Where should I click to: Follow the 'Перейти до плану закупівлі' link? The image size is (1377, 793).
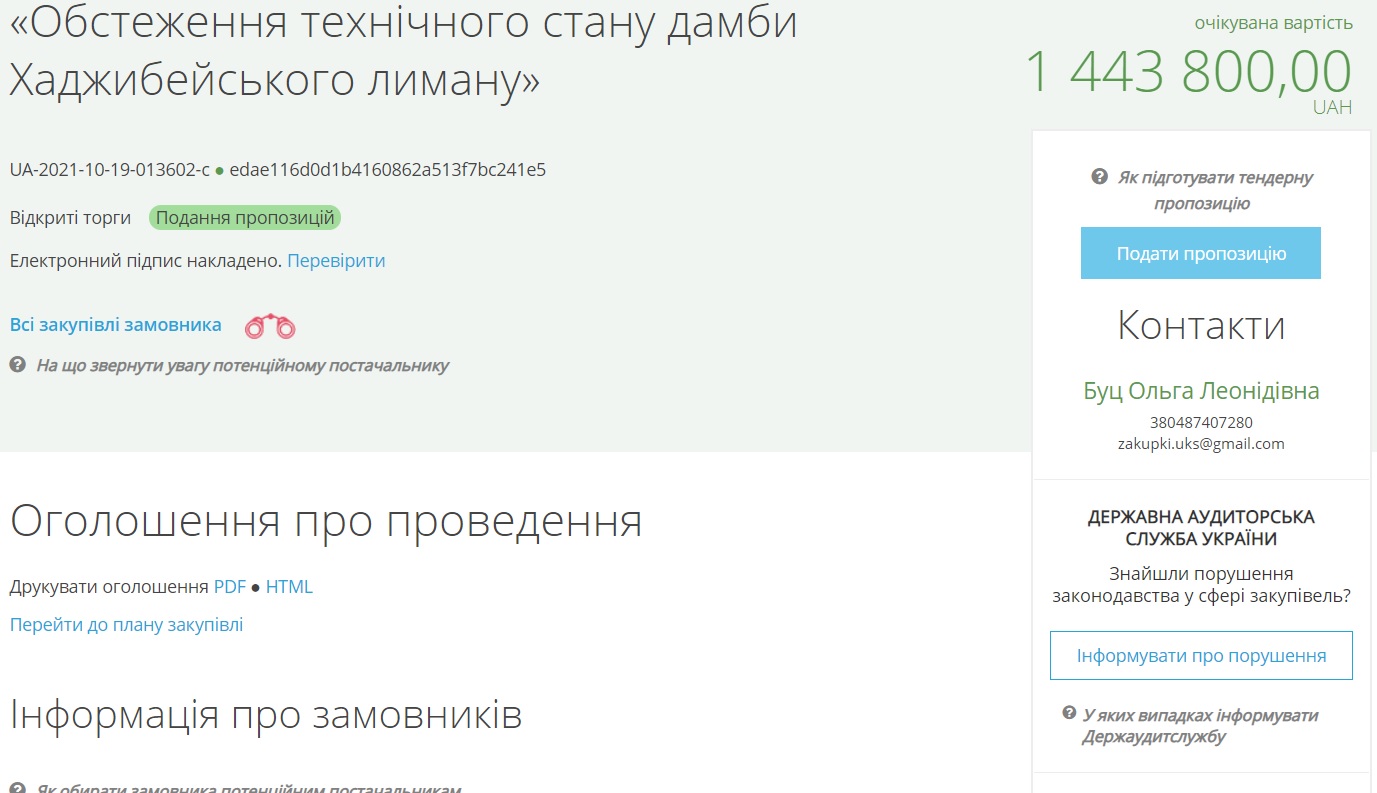(126, 625)
